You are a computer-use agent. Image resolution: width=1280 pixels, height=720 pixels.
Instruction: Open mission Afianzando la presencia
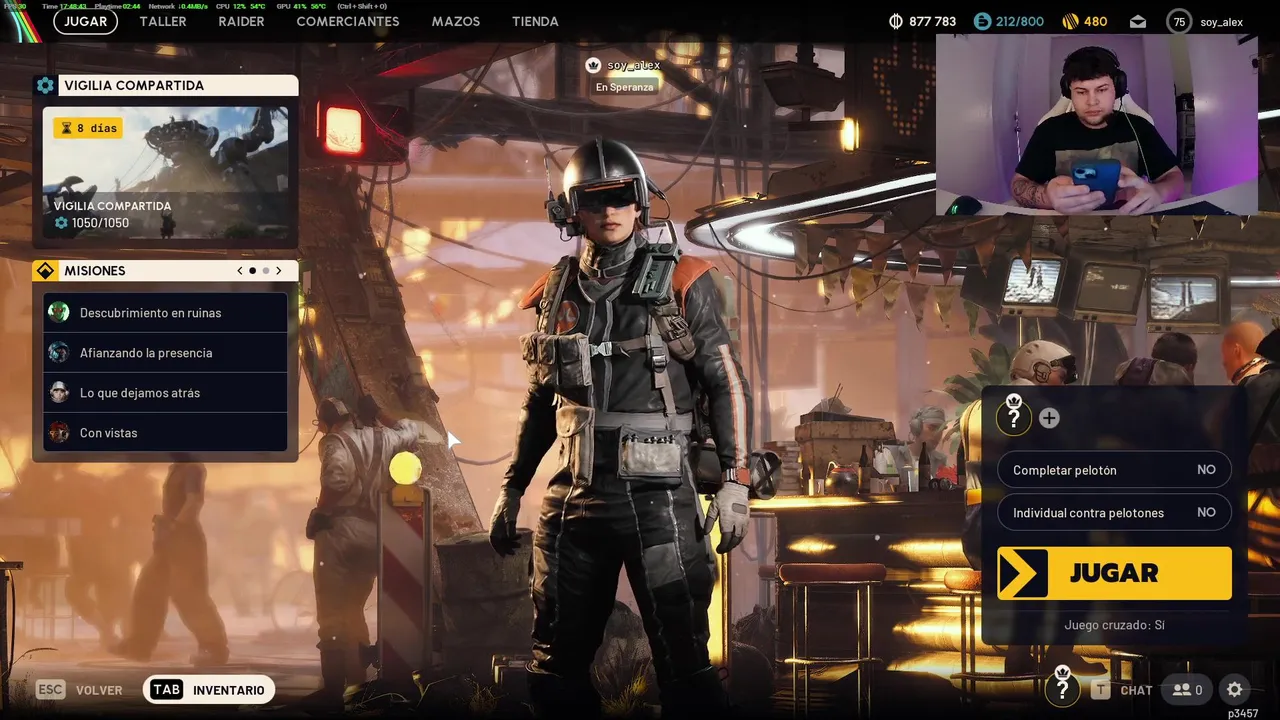click(166, 353)
